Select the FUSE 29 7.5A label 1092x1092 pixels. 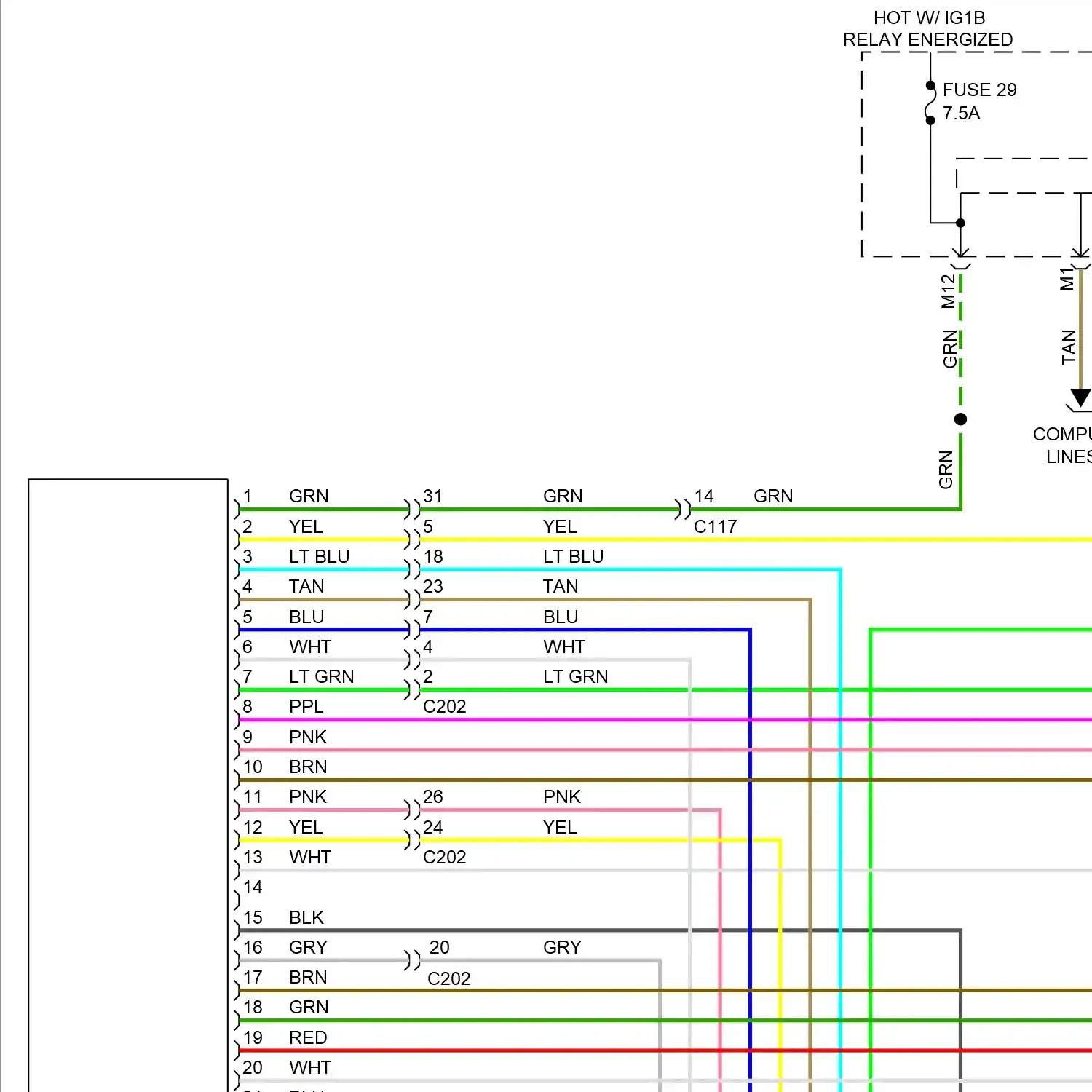tap(978, 101)
